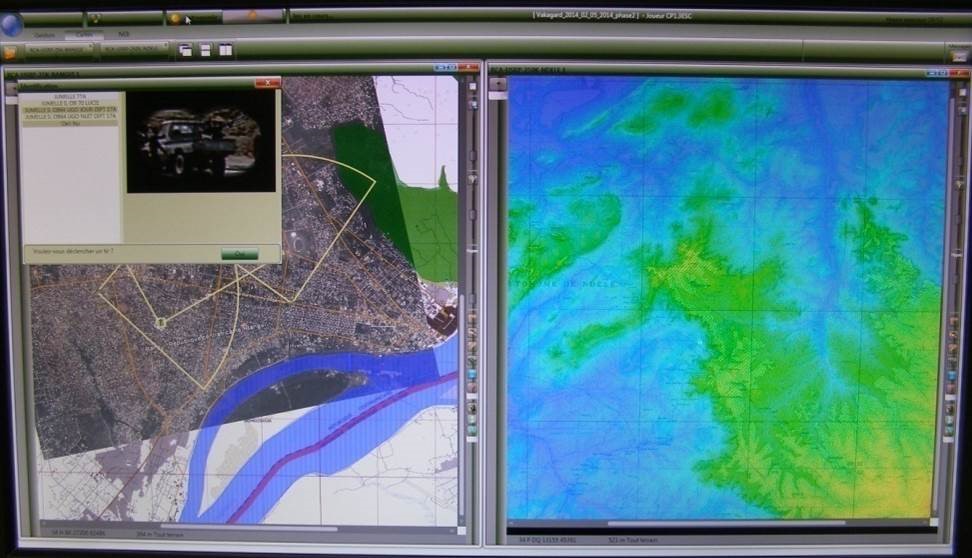Screen dimensions: 972x558
Task: Select the first JUMELLE TTA list entry
Action: point(71,96)
